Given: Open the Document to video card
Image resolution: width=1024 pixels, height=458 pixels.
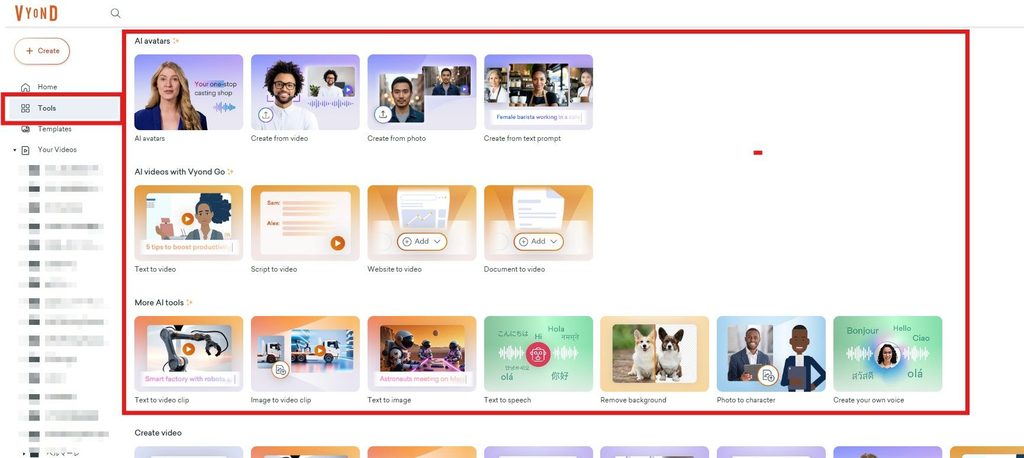Looking at the screenshot, I should pos(538,223).
